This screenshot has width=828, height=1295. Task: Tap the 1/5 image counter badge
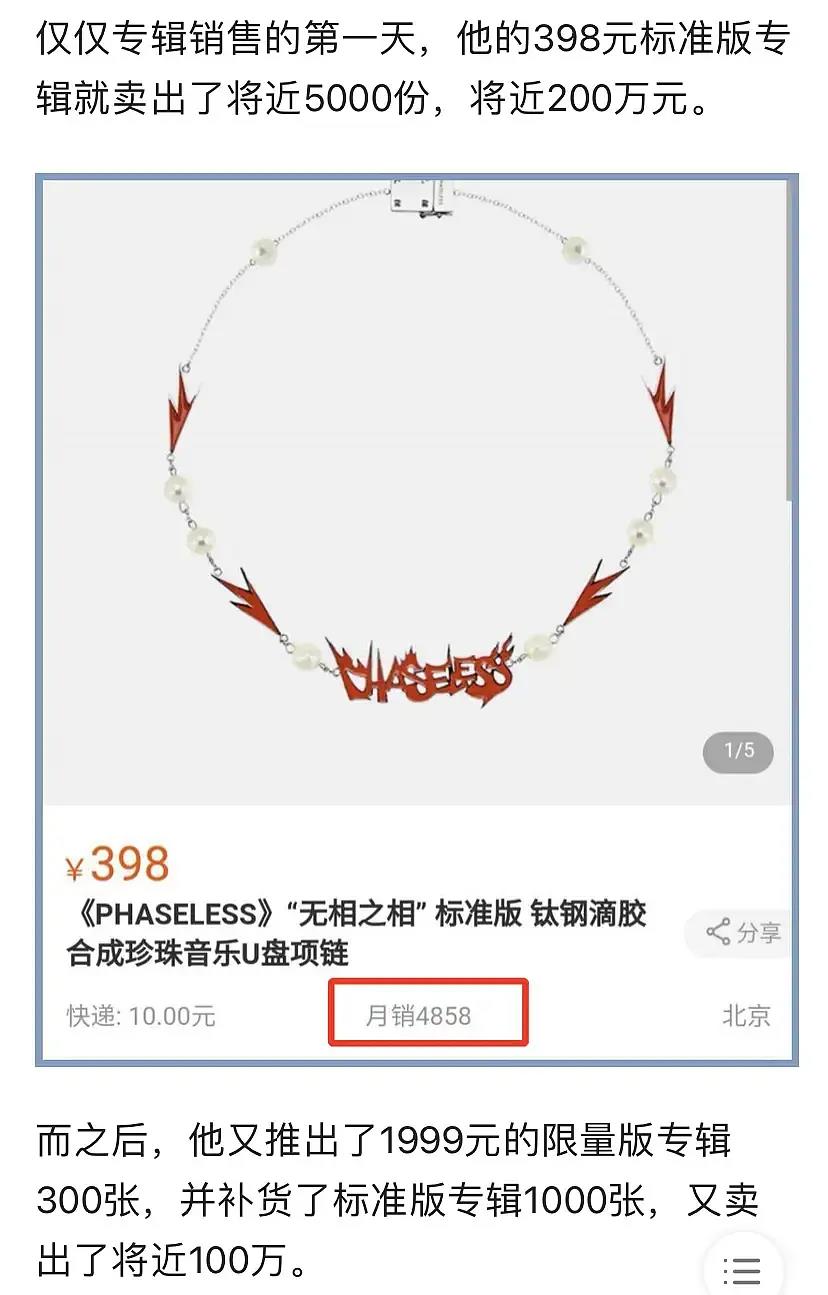point(738,751)
